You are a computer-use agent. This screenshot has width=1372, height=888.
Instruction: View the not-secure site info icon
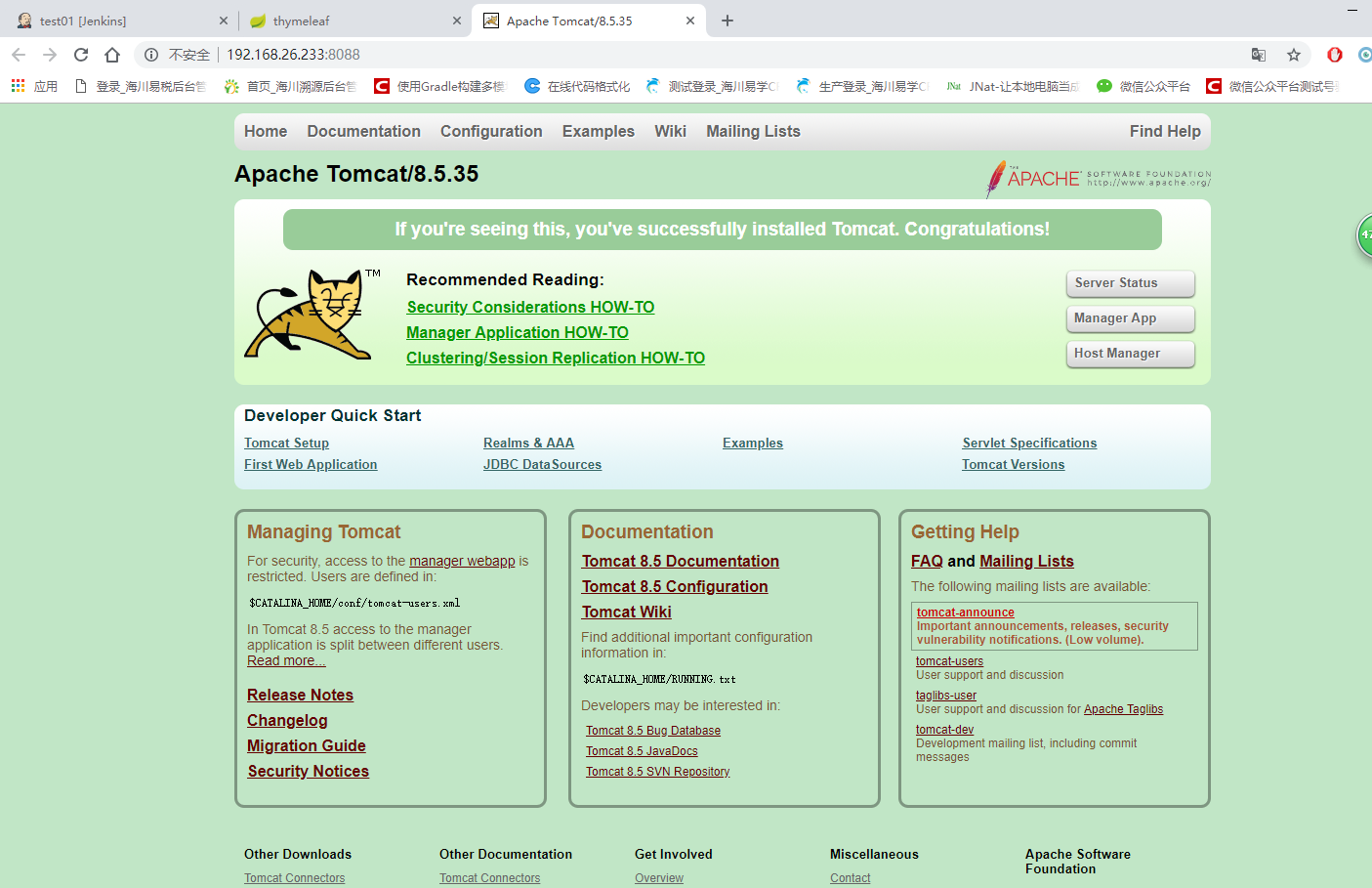click(151, 55)
